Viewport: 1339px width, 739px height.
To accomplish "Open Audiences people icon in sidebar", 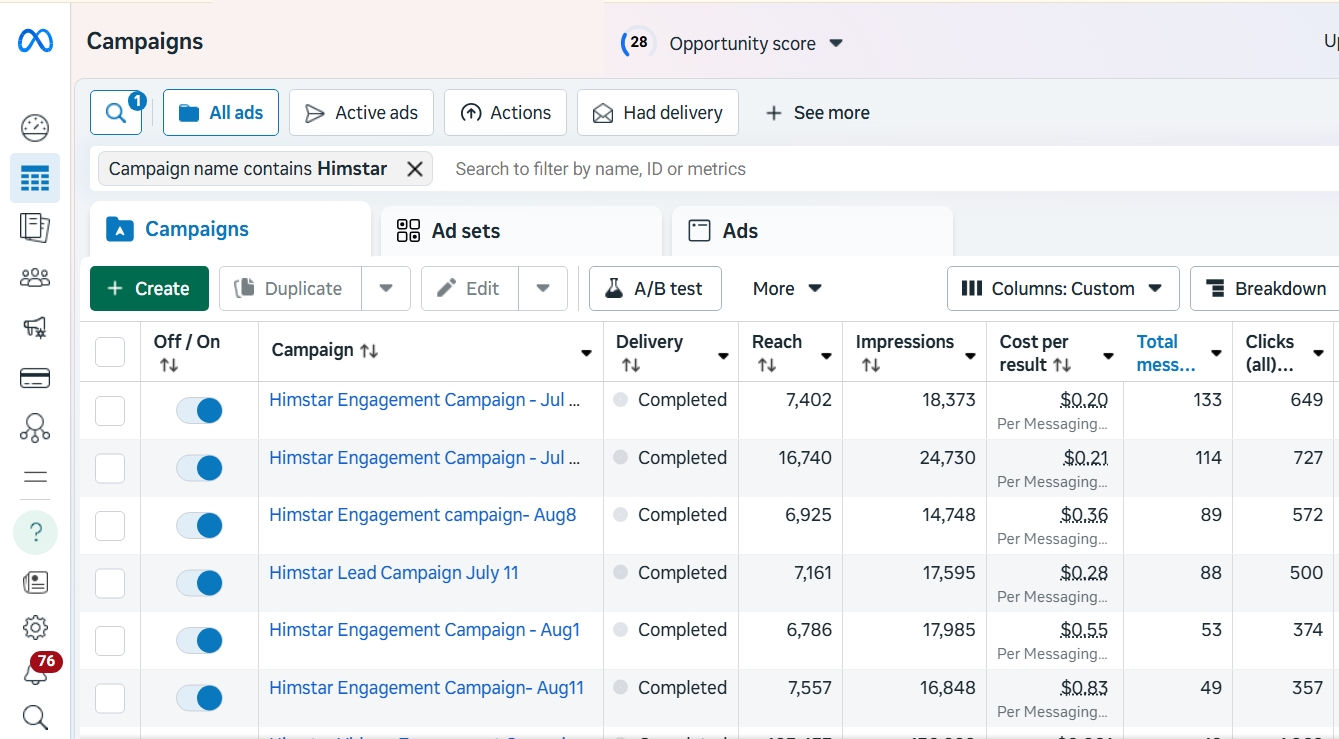I will click(35, 278).
